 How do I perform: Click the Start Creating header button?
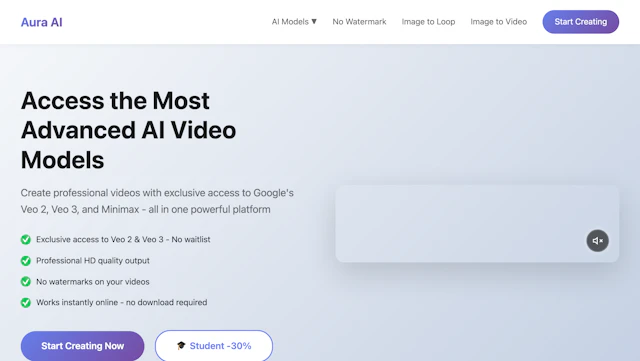[580, 22]
